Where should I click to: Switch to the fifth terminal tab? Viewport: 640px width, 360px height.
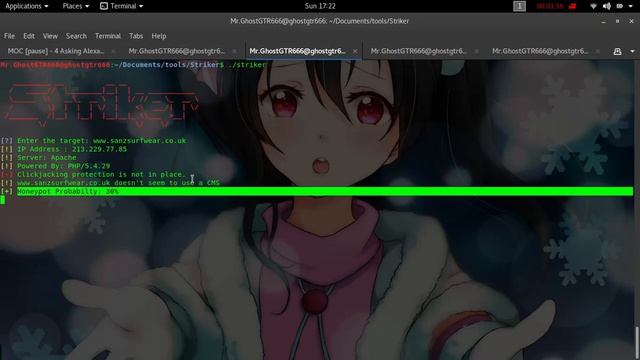pos(540,51)
